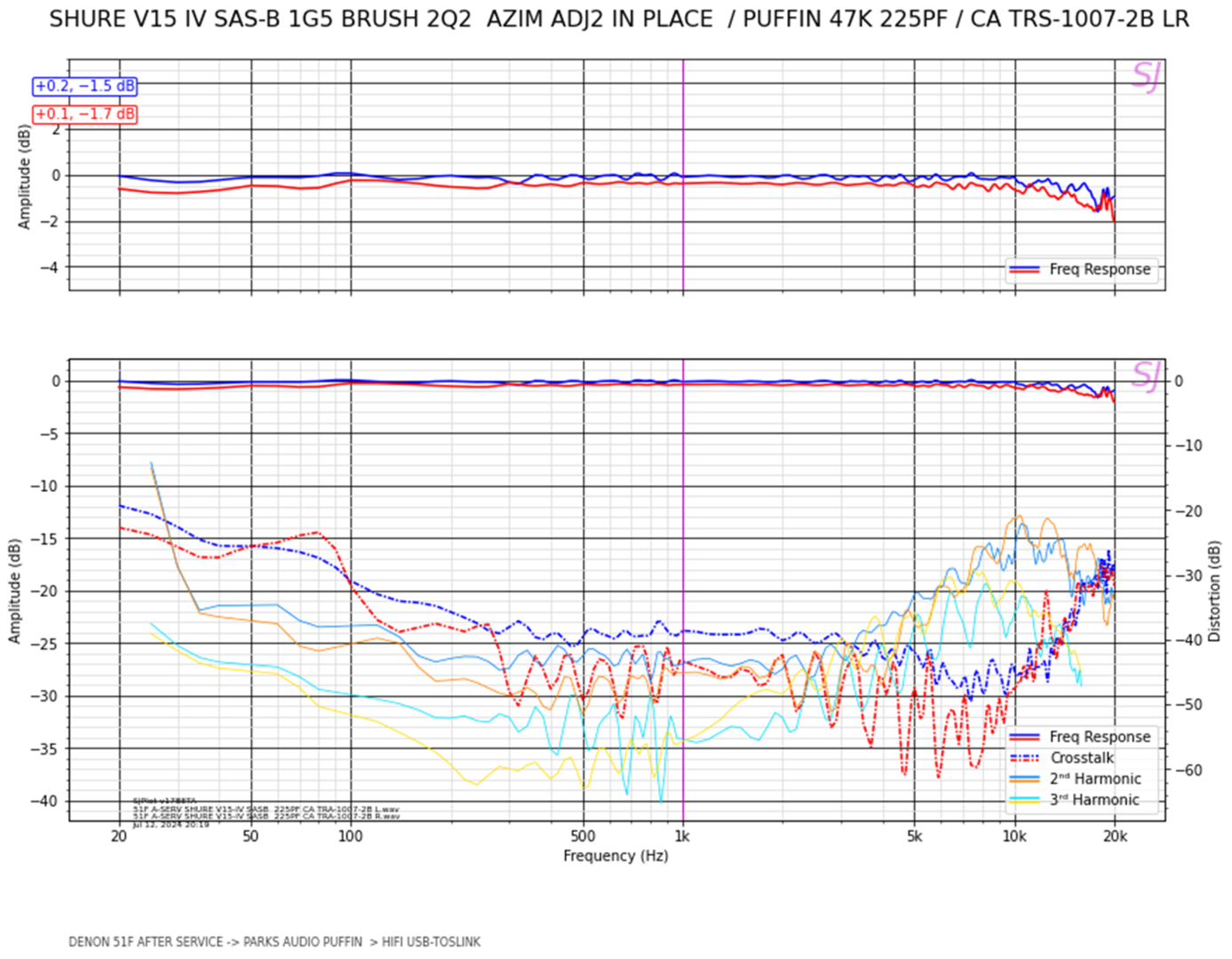The height and width of the screenshot is (959, 1232).
Task: Click the small "R.wav" filename line
Action: pyautogui.click(x=266, y=816)
